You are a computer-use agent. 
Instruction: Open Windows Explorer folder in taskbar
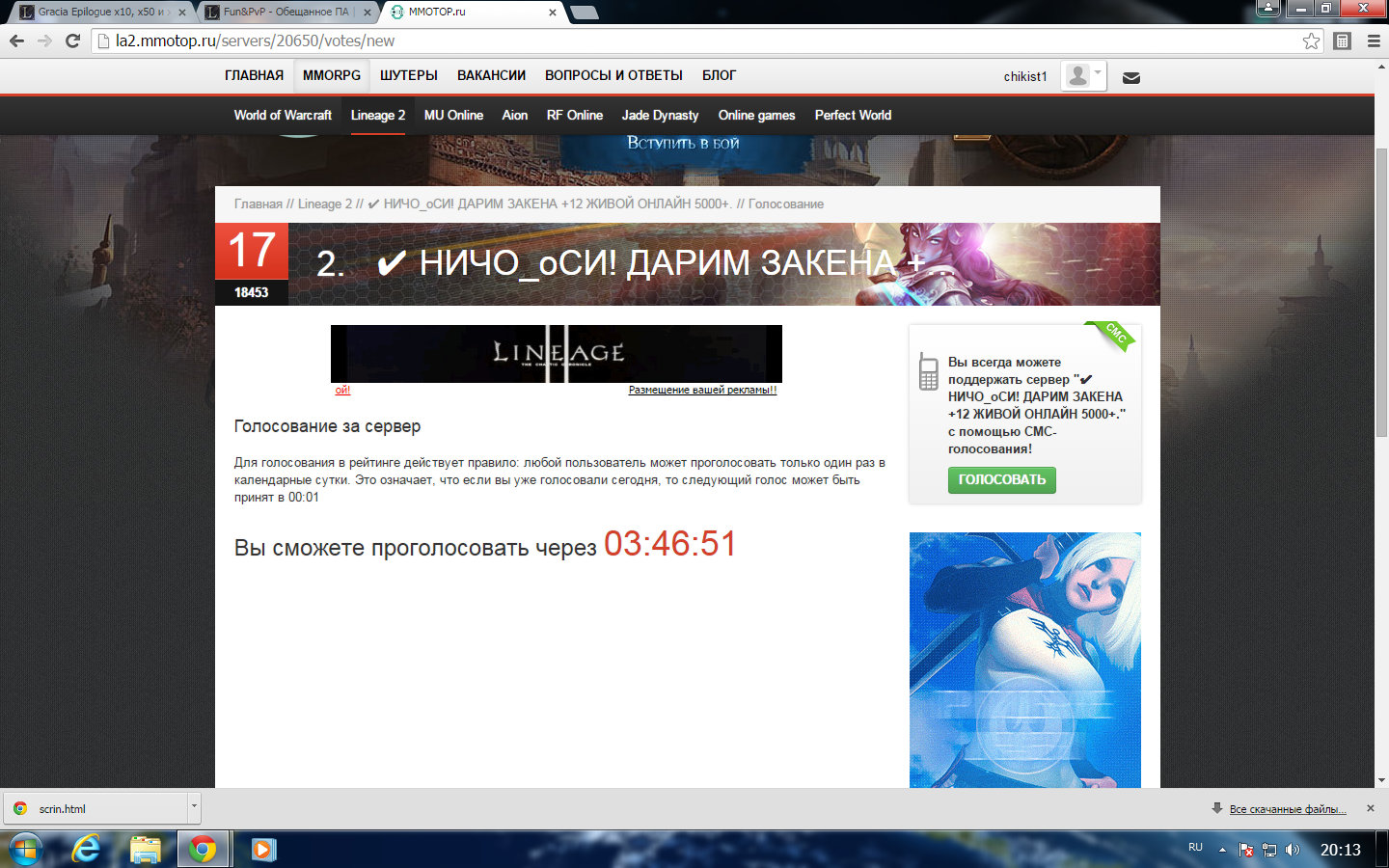pos(145,849)
